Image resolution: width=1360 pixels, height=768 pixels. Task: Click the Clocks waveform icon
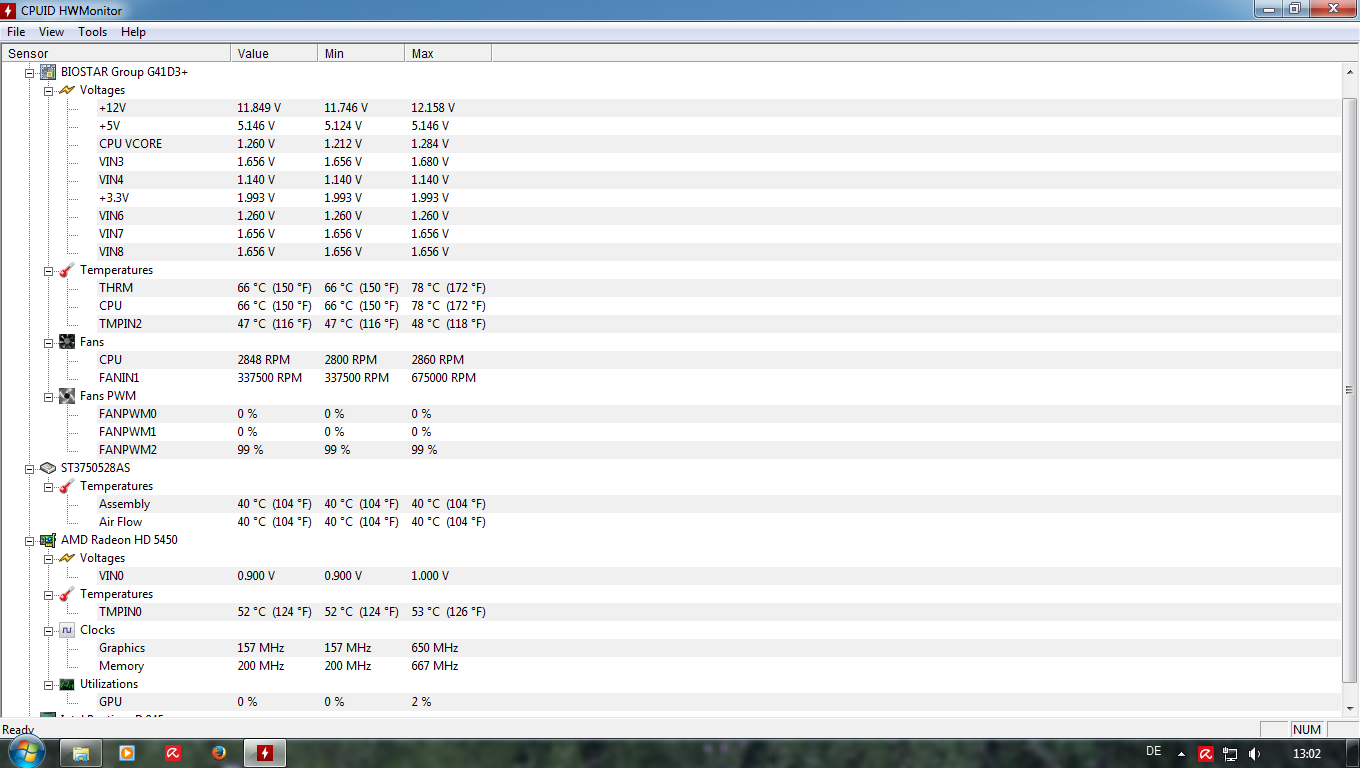click(67, 630)
